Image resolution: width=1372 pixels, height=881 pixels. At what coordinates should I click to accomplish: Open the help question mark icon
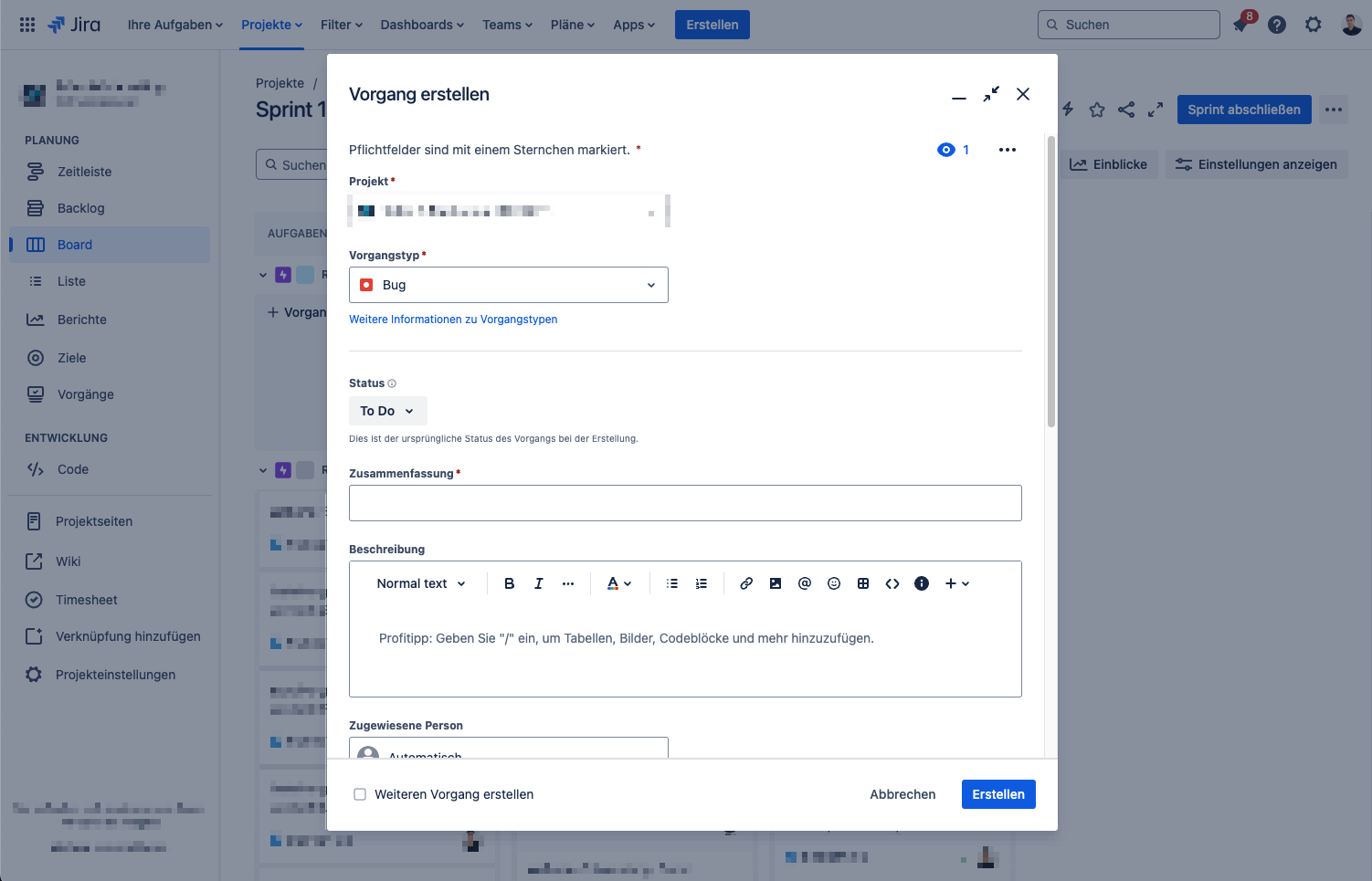tap(1277, 25)
